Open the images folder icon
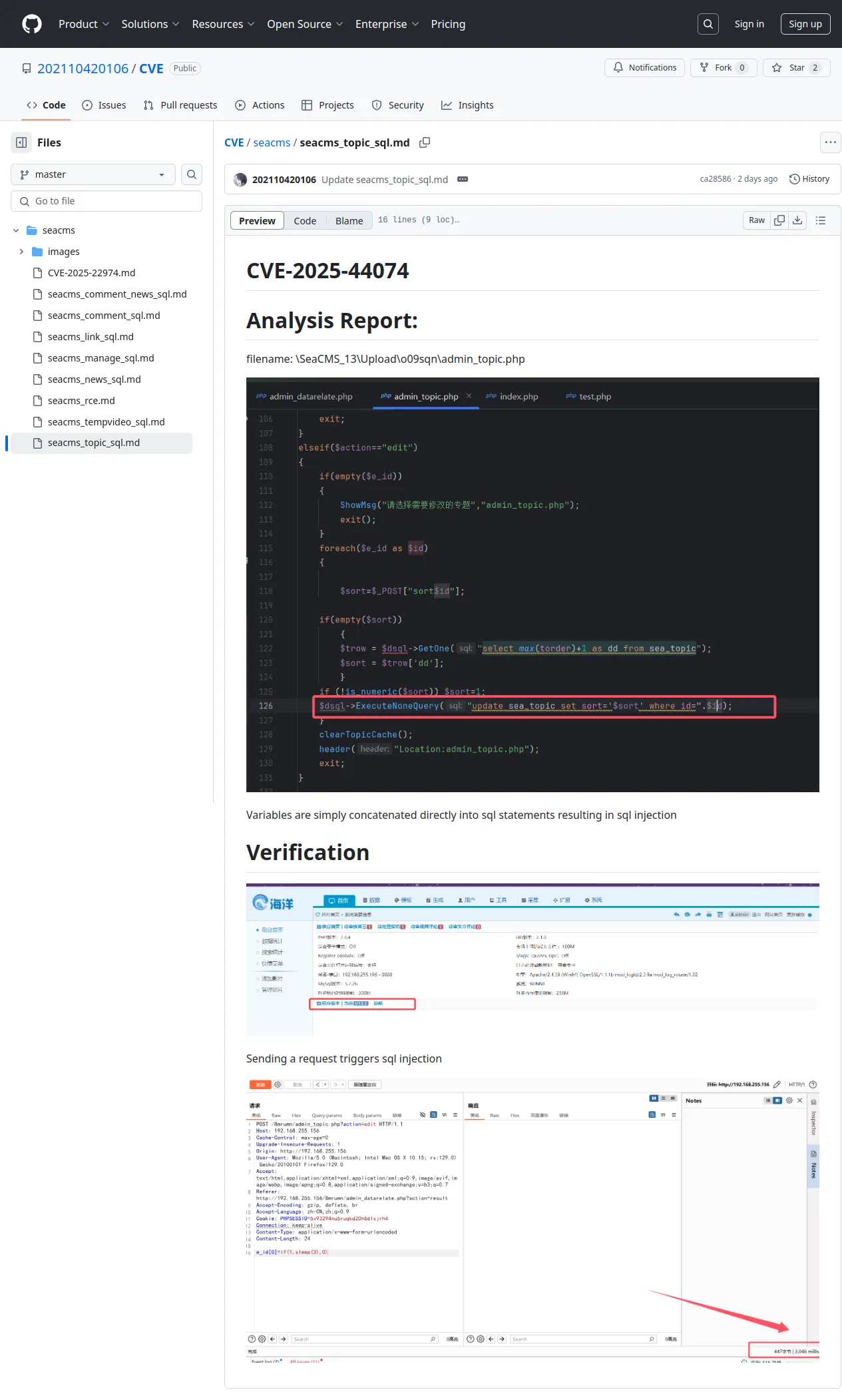Viewport: 842px width, 1400px height. click(x=37, y=252)
